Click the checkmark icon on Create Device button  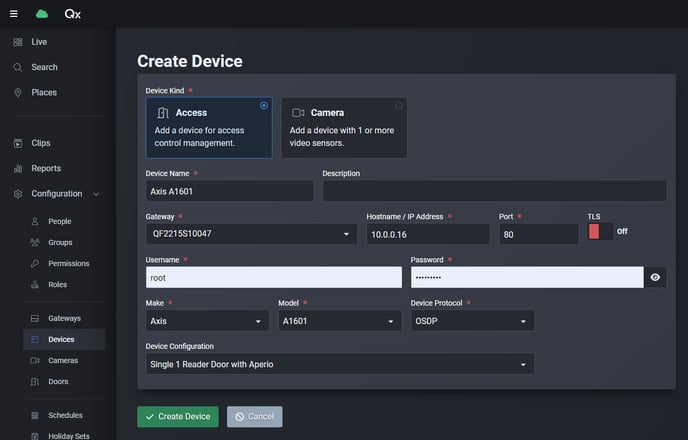[x=150, y=417]
